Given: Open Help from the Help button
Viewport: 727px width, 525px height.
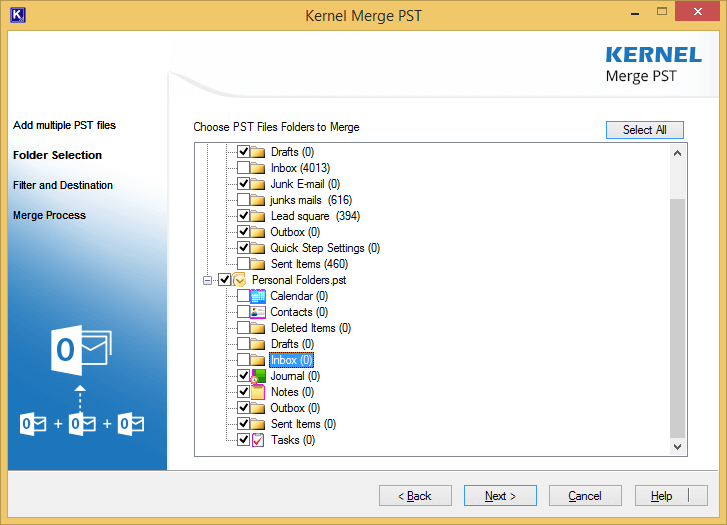Looking at the screenshot, I should point(671,496).
